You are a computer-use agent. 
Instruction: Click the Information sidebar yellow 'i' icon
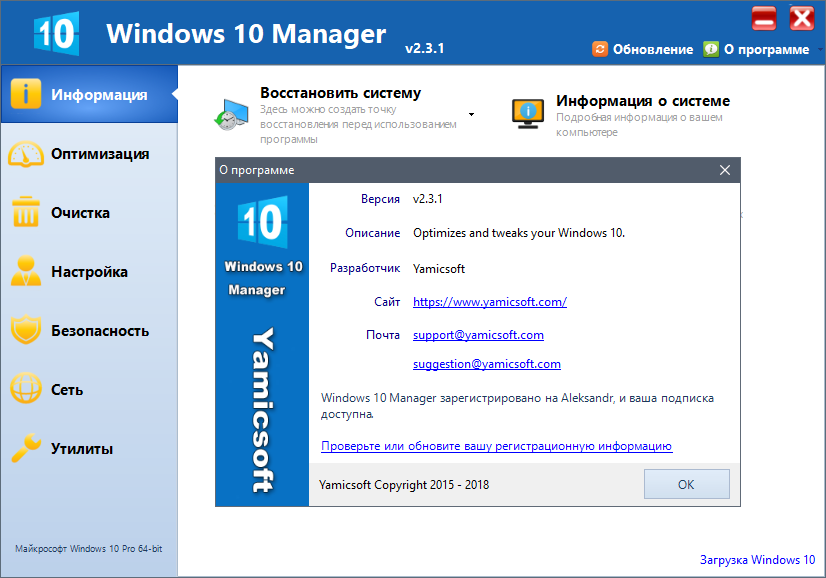(x=25, y=94)
